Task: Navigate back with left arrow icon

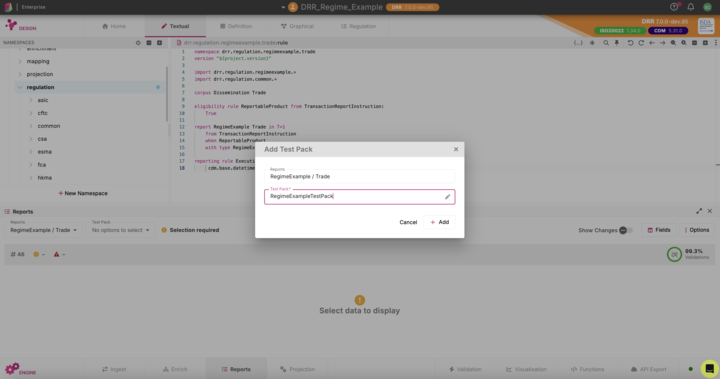Action: 652,43
